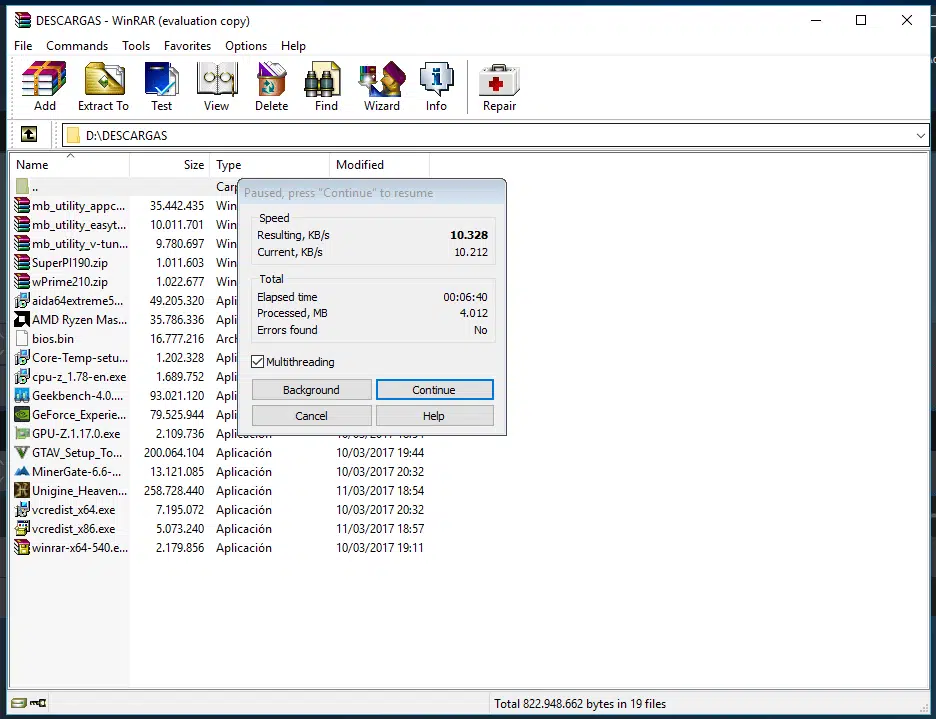Select the bios.bin file icon
The width and height of the screenshot is (936, 719).
(x=22, y=339)
